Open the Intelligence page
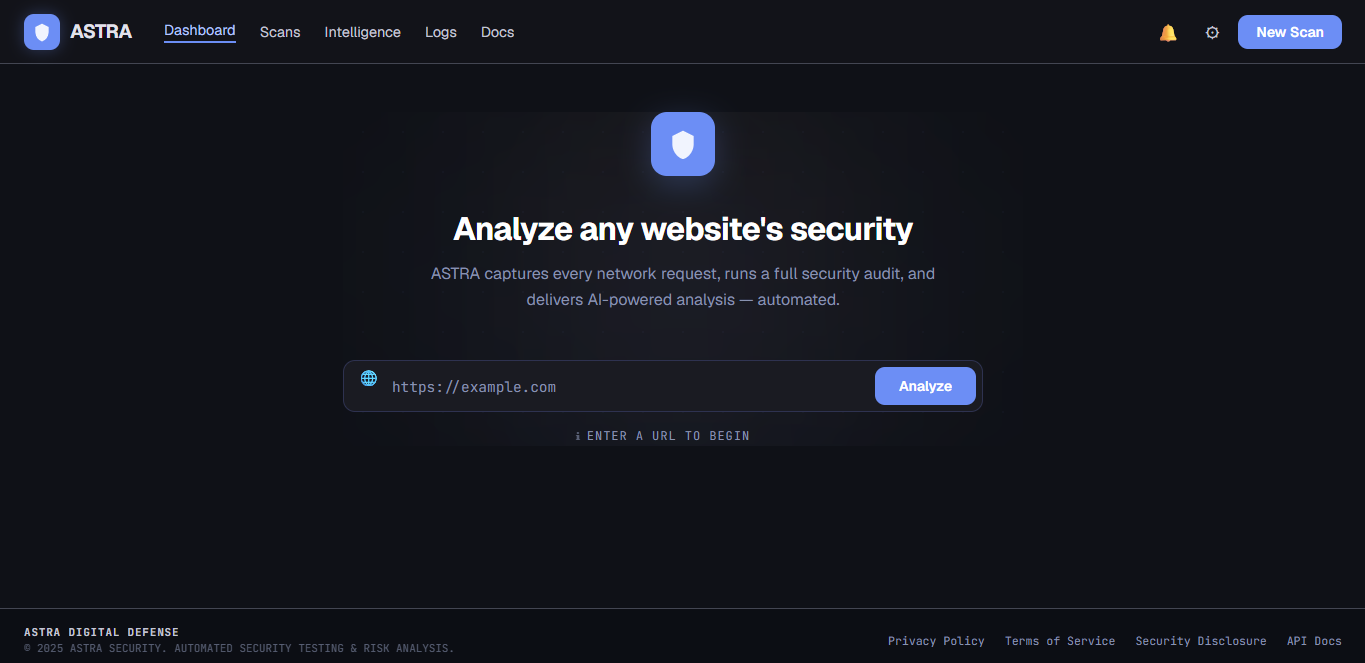The height and width of the screenshot is (663, 1365). pos(362,32)
